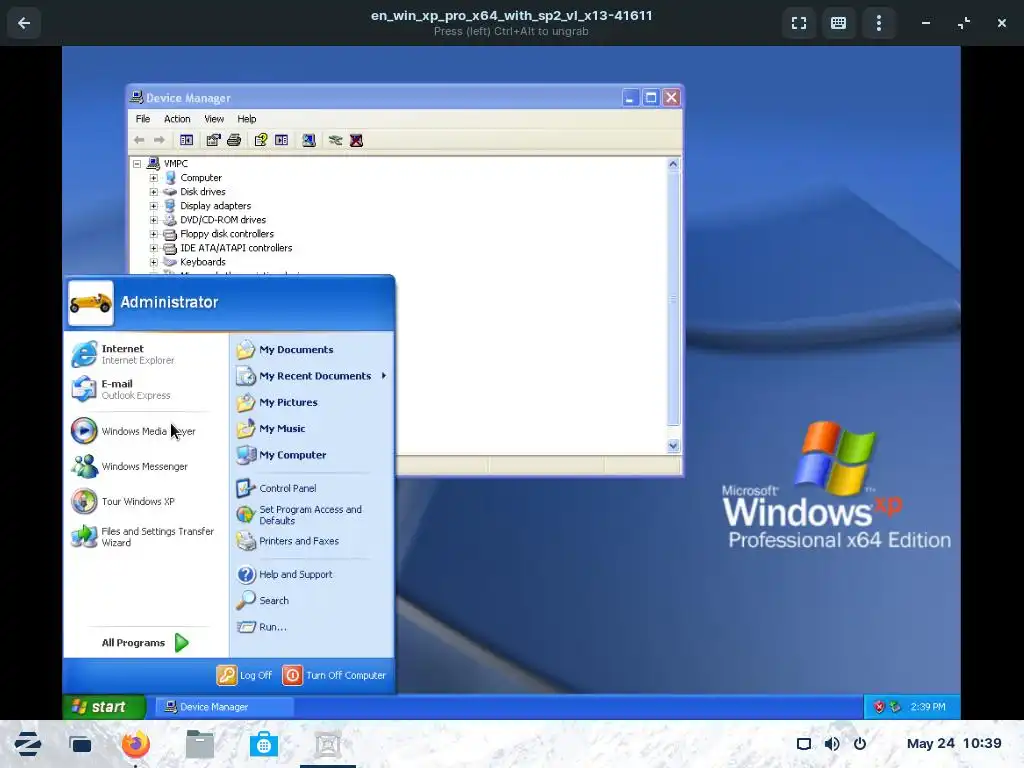1024x768 pixels.
Task: Open the three-dot menu in the viewer header
Action: click(x=878, y=24)
